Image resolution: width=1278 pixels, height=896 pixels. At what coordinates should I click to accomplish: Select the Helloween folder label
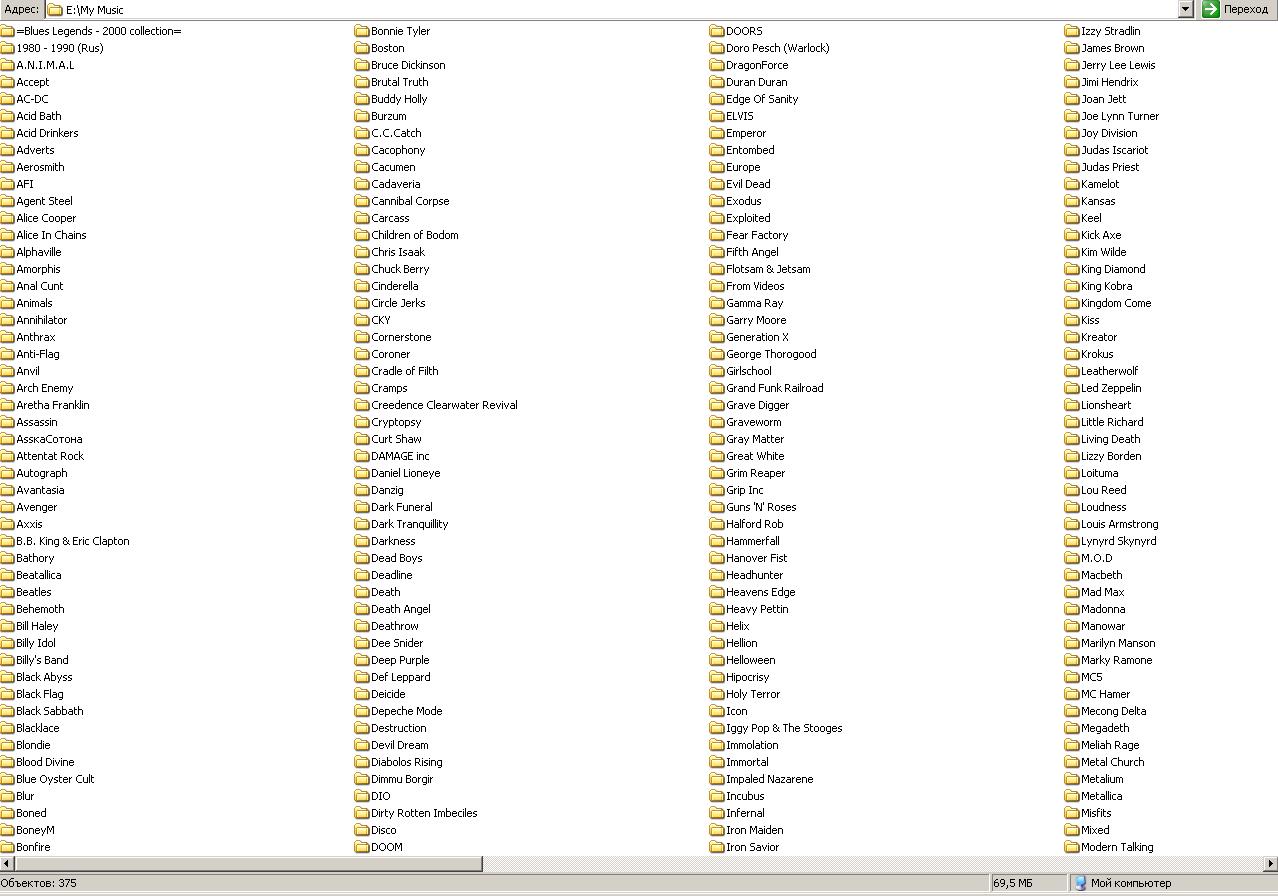[750, 660]
